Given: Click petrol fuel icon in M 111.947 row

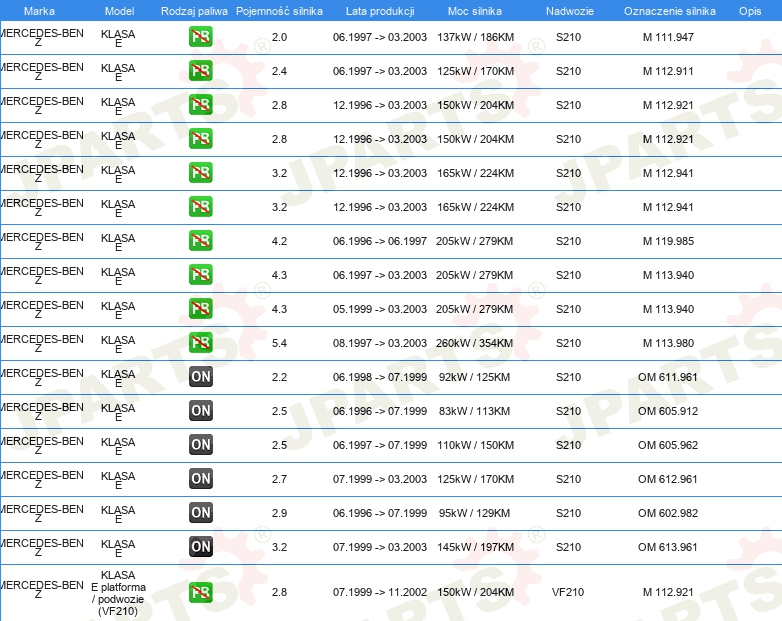Looking at the screenshot, I should 200,37.
